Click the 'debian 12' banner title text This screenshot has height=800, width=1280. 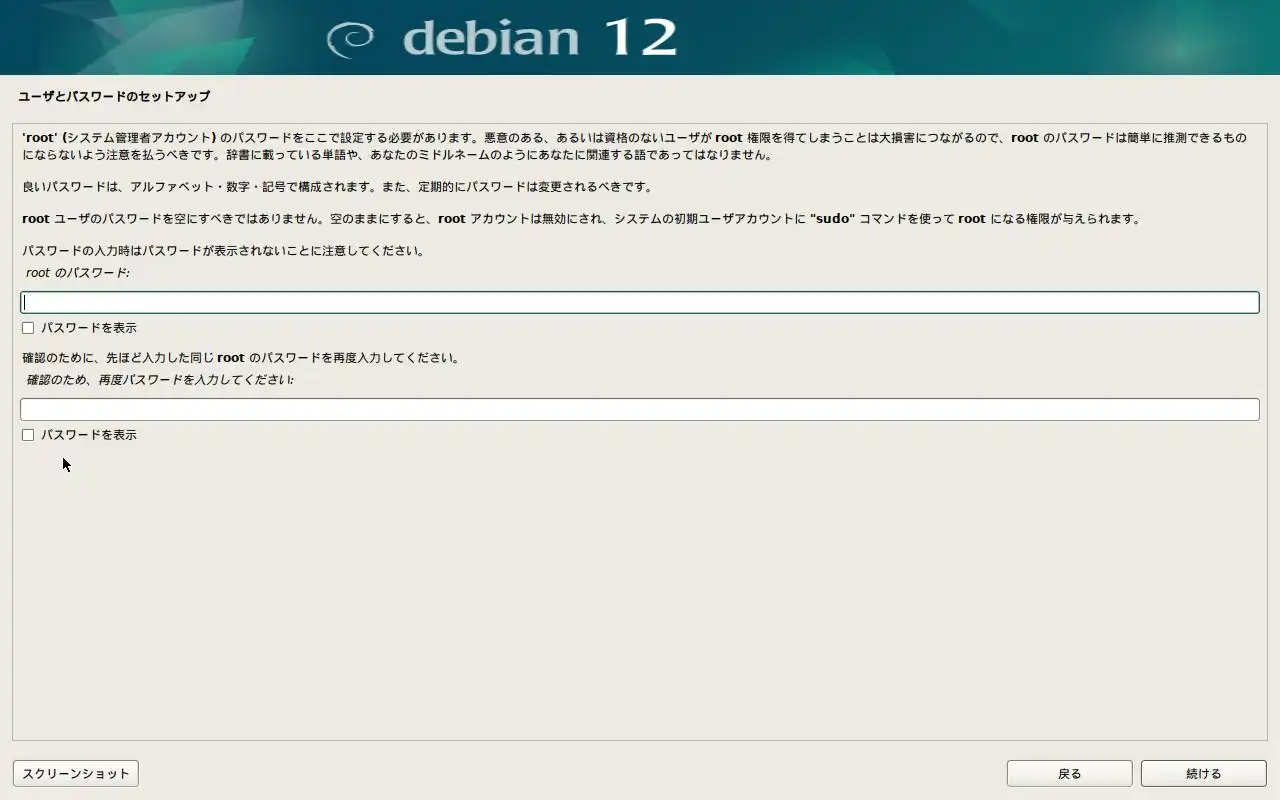[x=540, y=38]
